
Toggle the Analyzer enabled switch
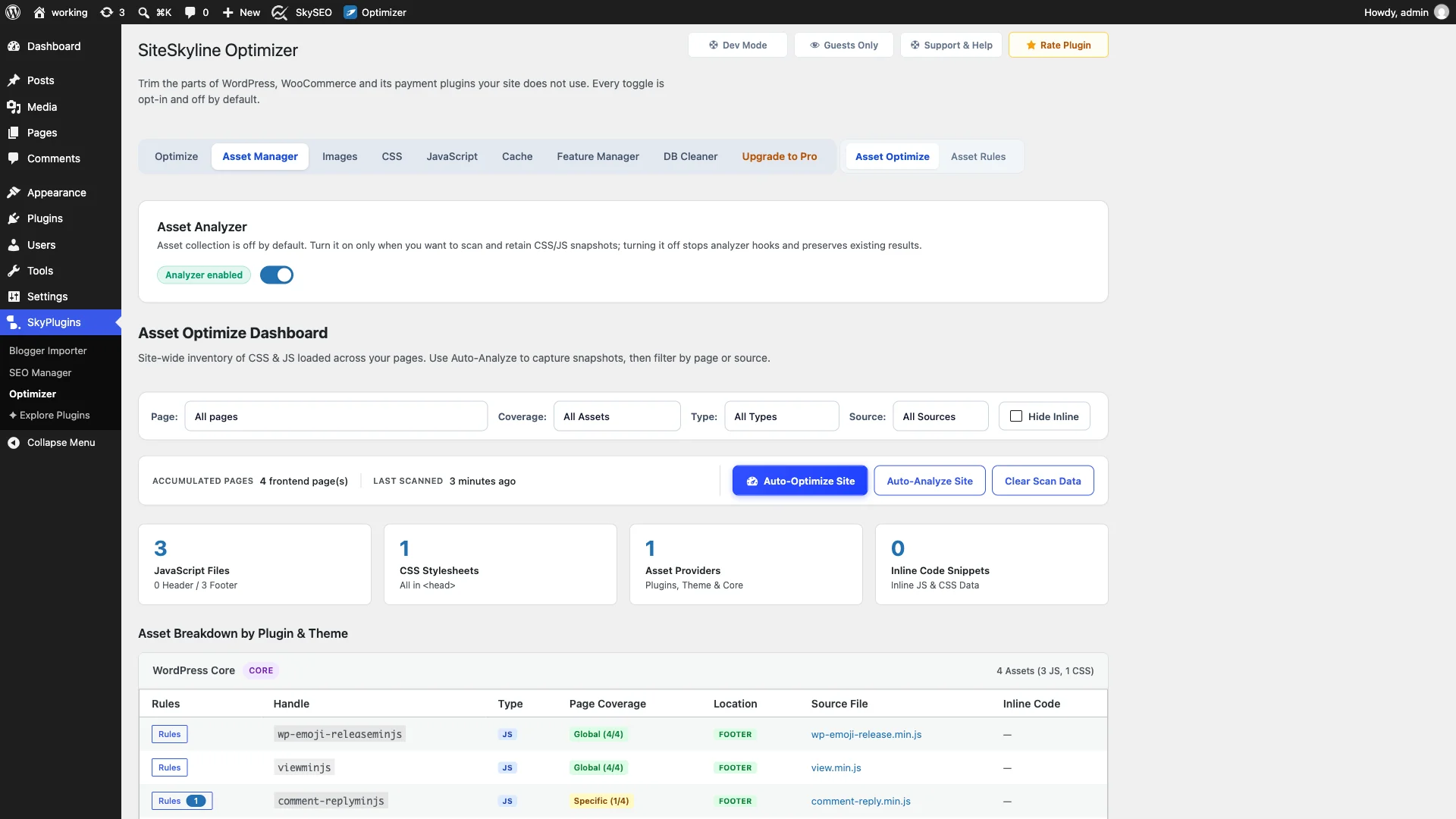277,275
